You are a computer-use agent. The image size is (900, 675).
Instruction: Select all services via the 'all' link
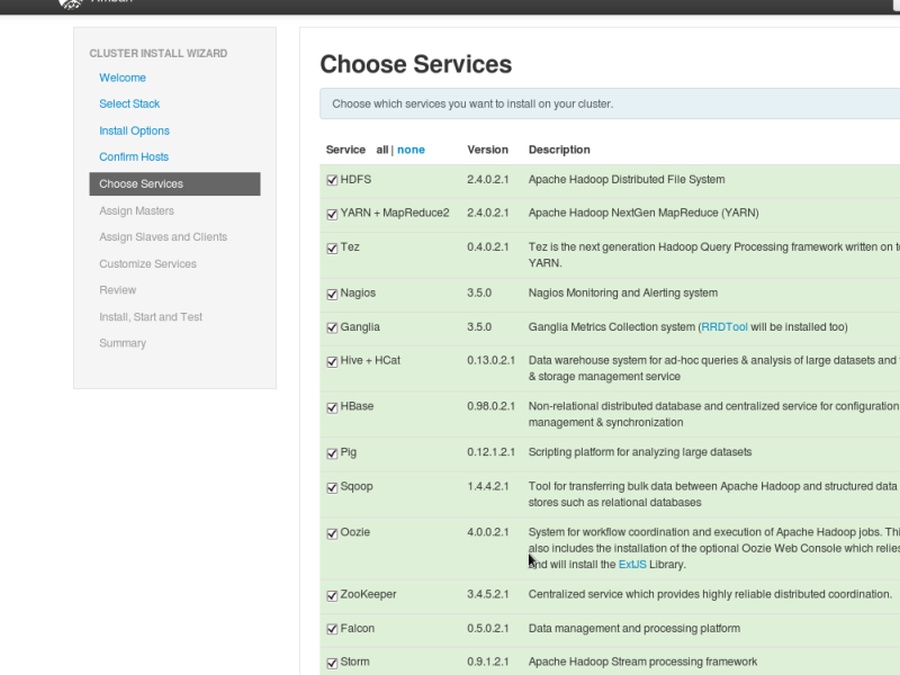(382, 150)
